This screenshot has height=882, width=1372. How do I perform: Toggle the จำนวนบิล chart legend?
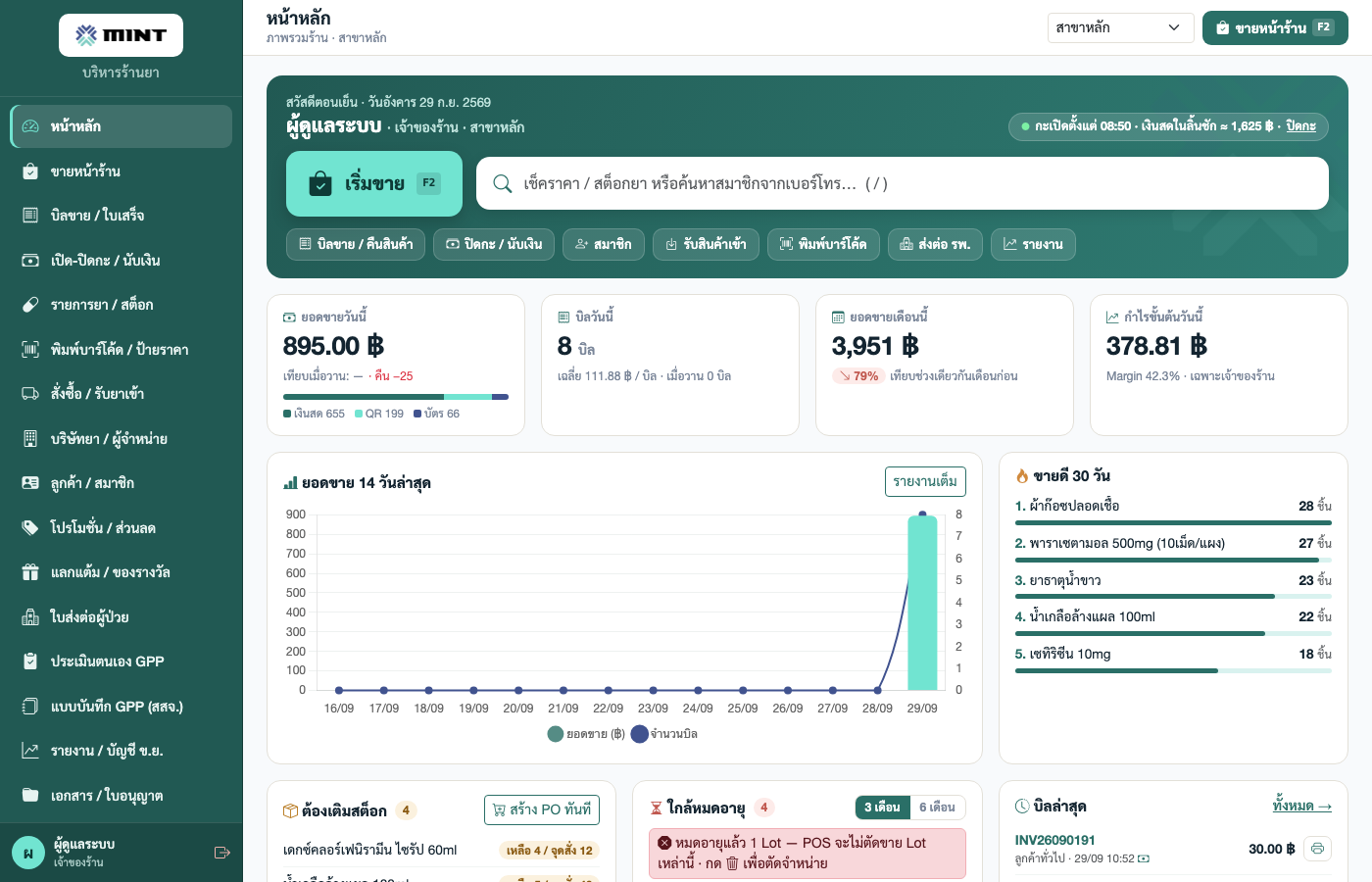664,734
